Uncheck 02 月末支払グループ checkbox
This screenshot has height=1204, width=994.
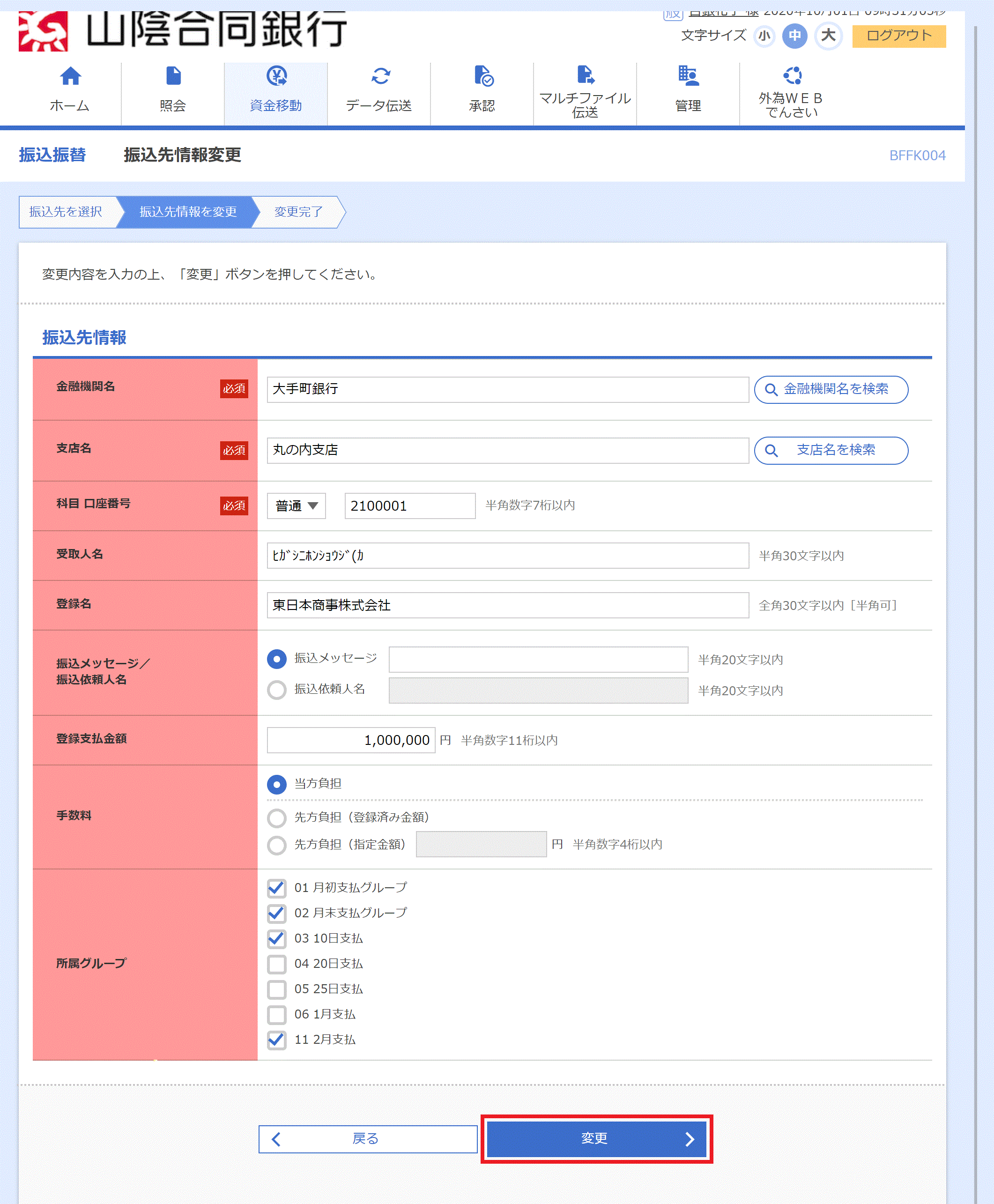coord(276,913)
